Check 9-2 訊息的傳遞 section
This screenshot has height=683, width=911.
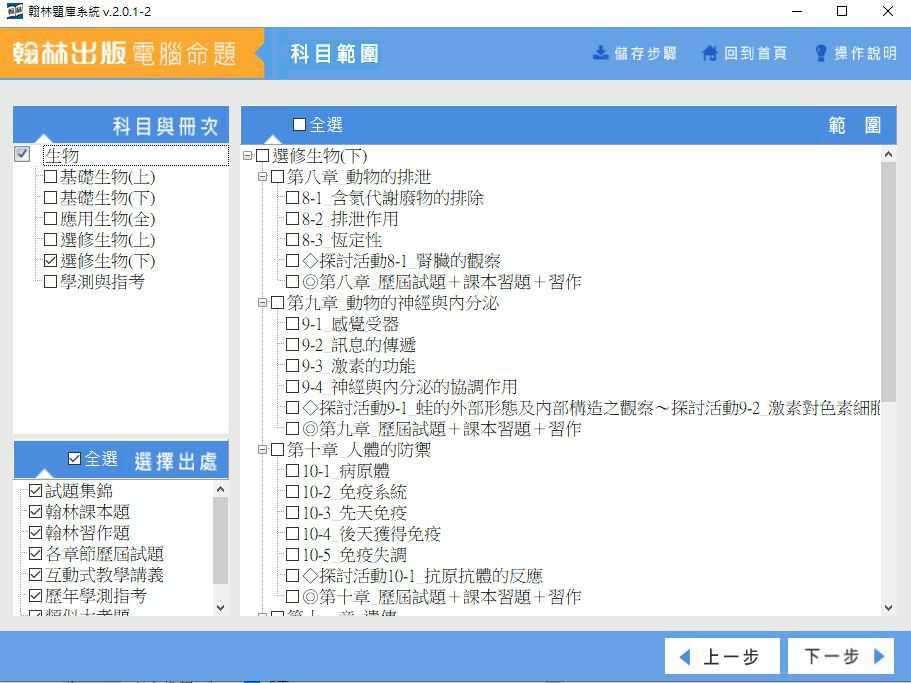[292, 344]
